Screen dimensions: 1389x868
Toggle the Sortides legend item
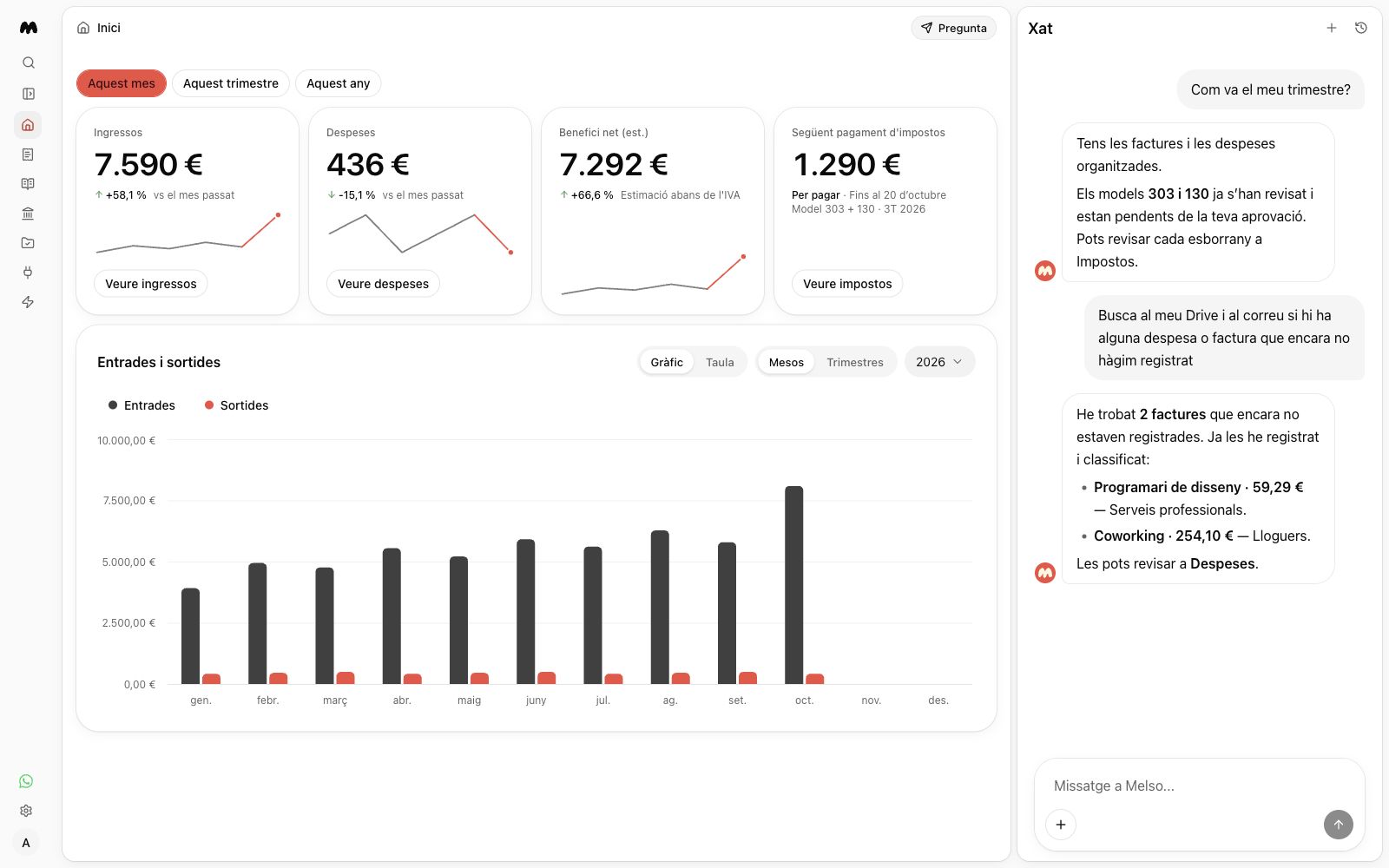(x=236, y=405)
